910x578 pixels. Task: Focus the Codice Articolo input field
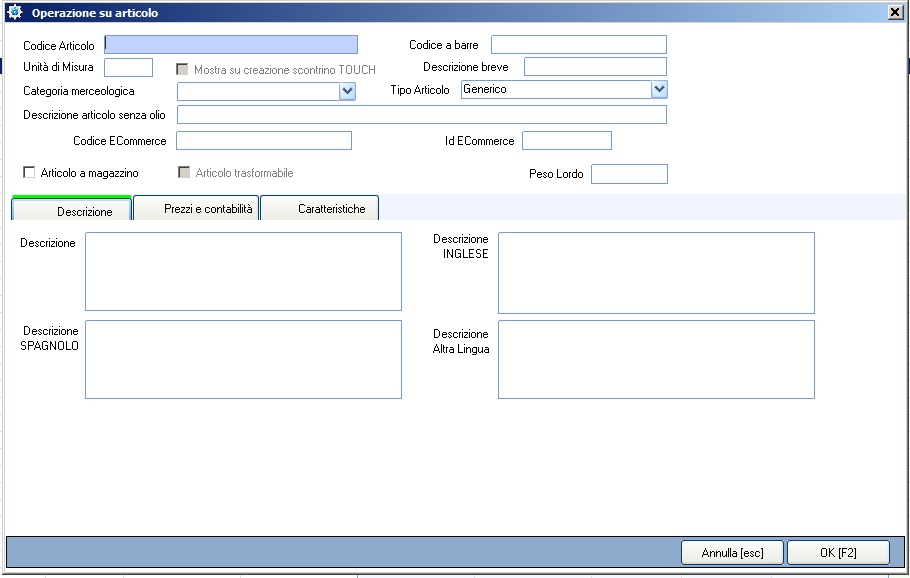[230, 45]
